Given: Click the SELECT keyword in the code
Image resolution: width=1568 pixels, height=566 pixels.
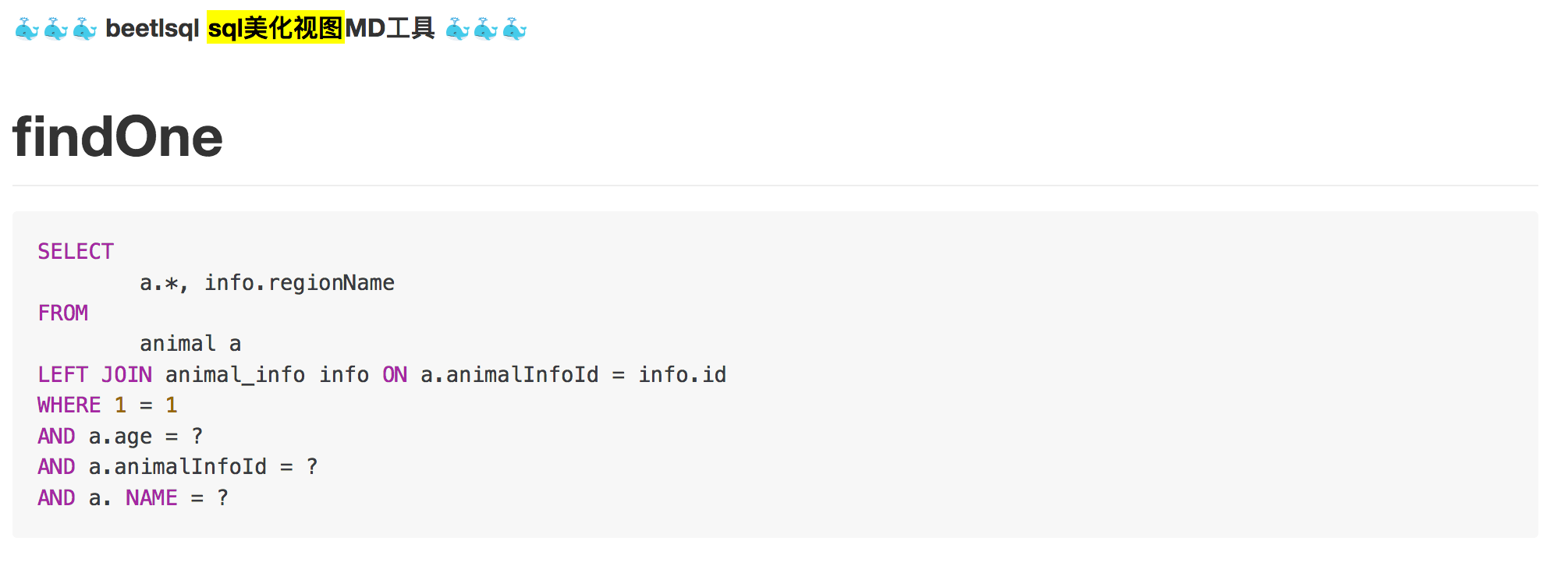Looking at the screenshot, I should [x=76, y=251].
